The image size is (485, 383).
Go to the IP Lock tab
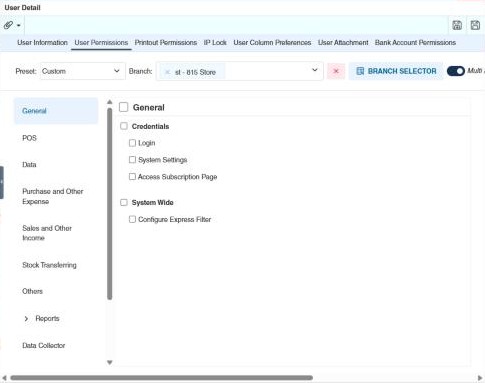[x=215, y=43]
